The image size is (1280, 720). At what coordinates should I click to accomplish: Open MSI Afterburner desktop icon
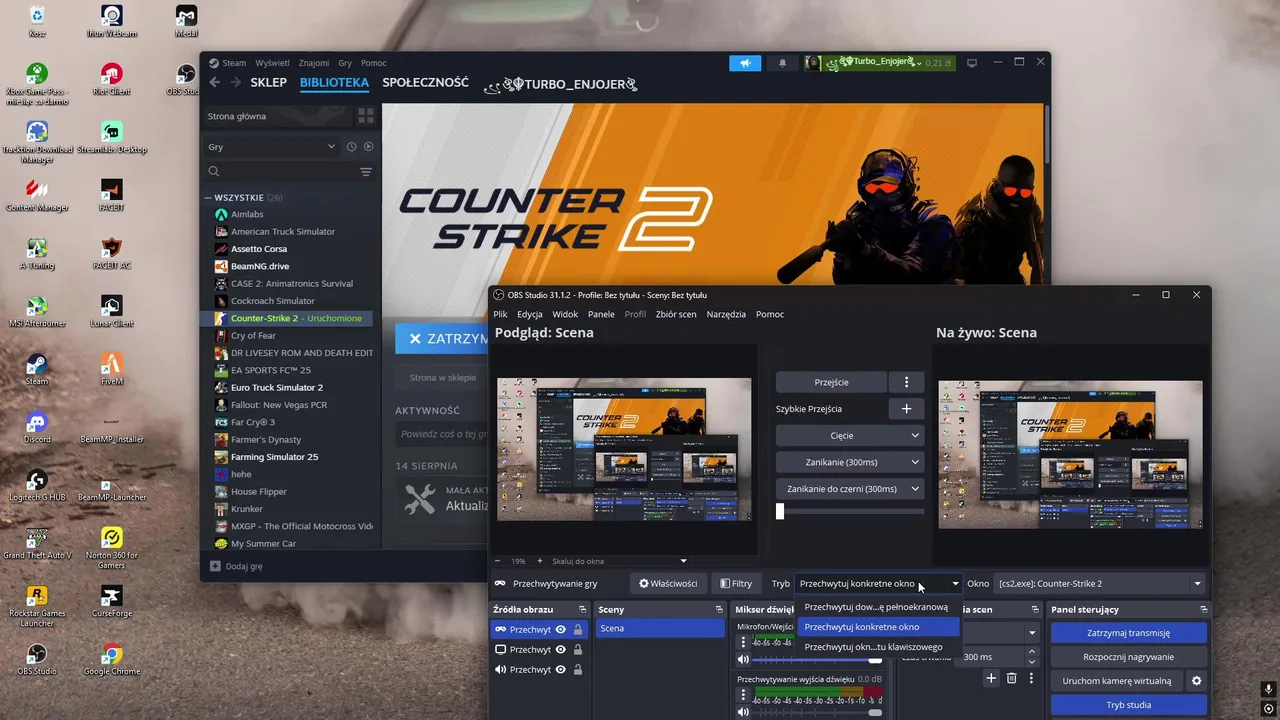37,311
